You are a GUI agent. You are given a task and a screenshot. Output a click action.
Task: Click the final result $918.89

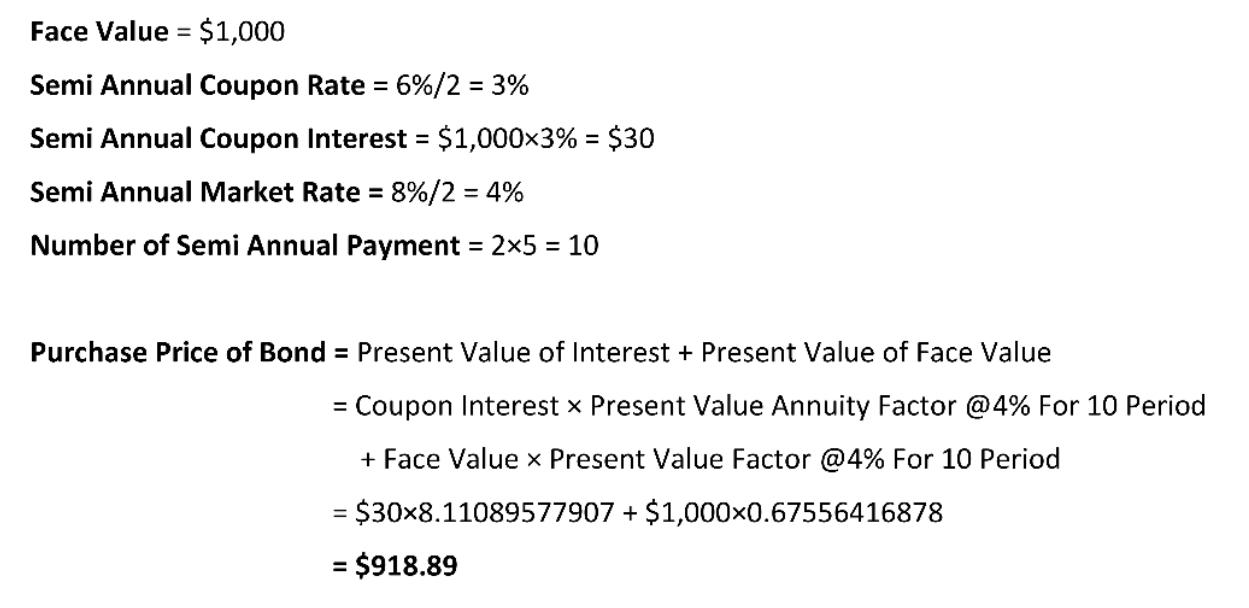coord(407,566)
